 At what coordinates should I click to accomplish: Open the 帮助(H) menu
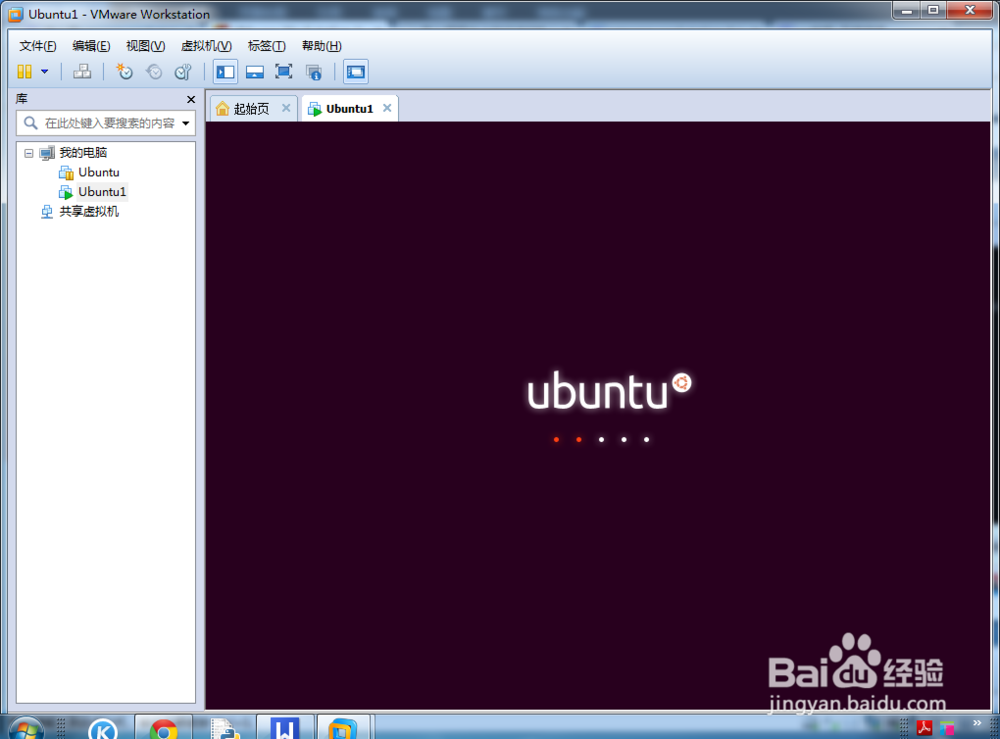pos(321,46)
